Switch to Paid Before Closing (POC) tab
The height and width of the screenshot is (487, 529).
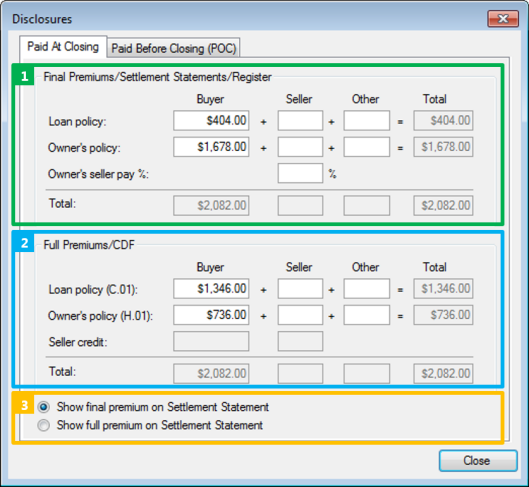173,48
